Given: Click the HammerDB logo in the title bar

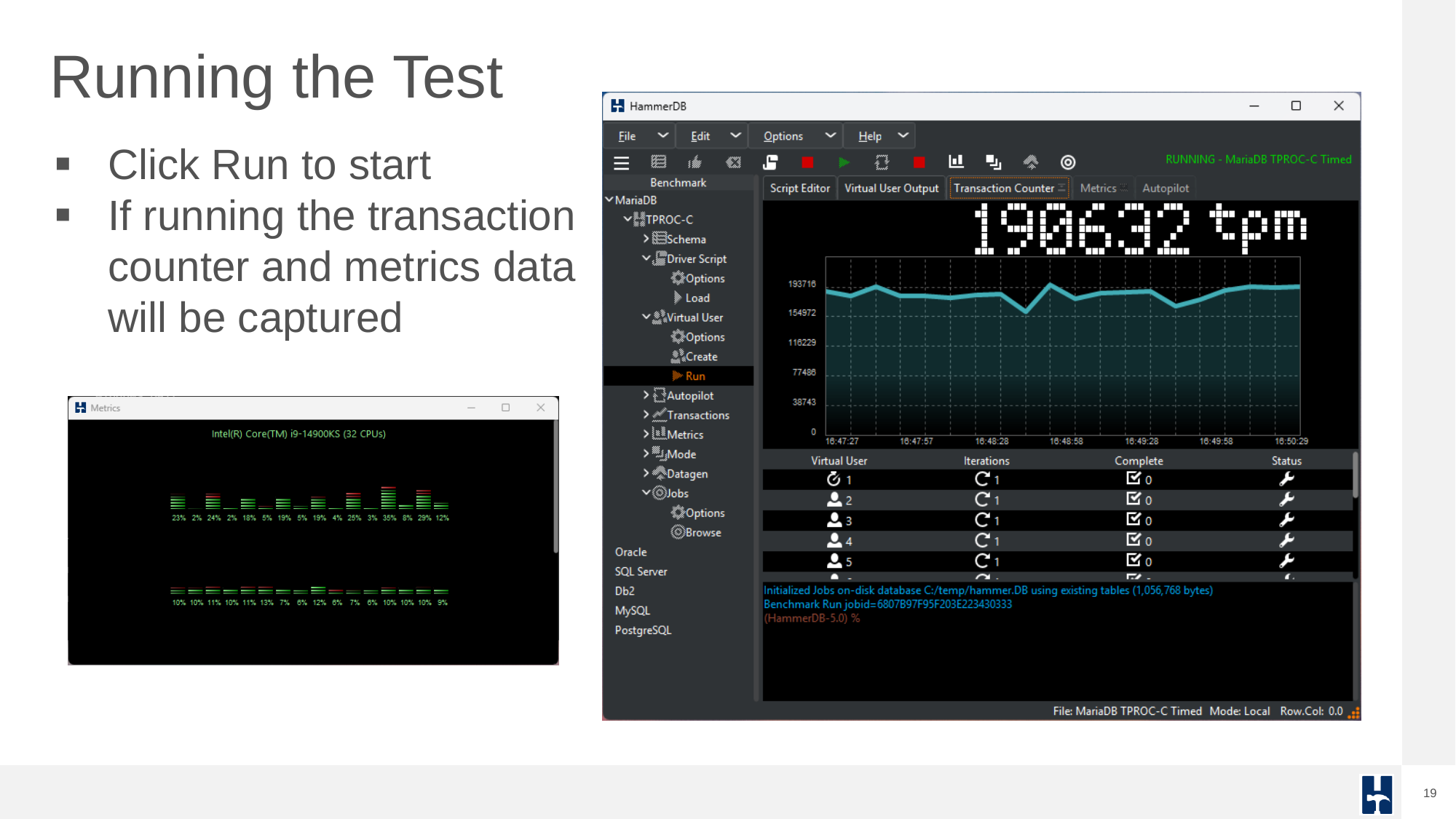Looking at the screenshot, I should [617, 106].
